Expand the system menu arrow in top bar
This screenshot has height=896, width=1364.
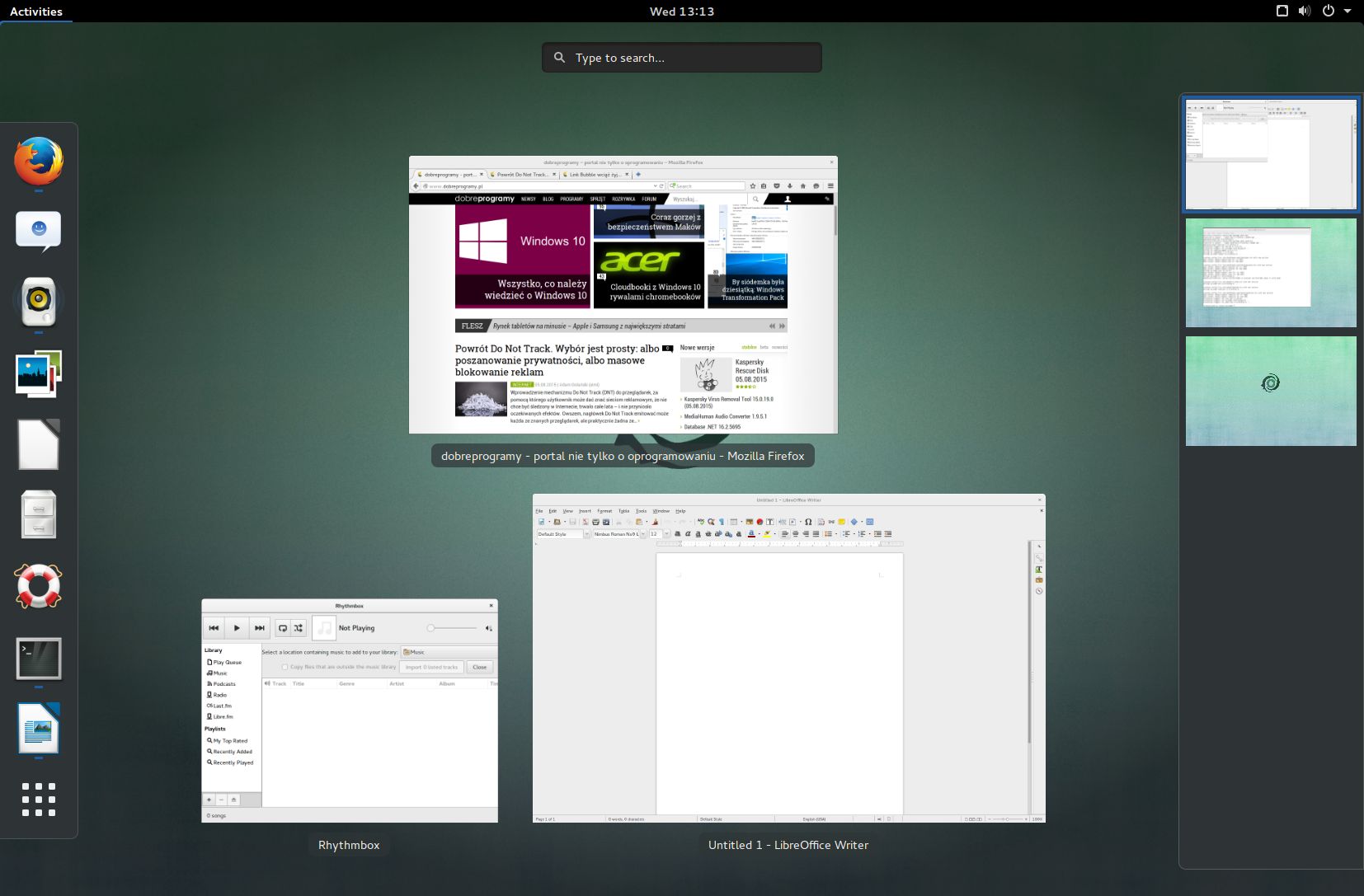[x=1348, y=12]
